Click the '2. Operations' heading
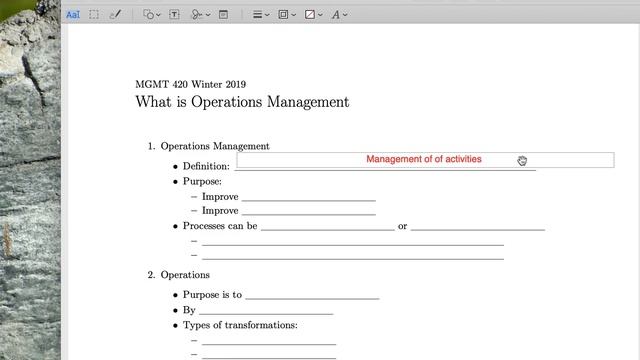 click(178, 275)
